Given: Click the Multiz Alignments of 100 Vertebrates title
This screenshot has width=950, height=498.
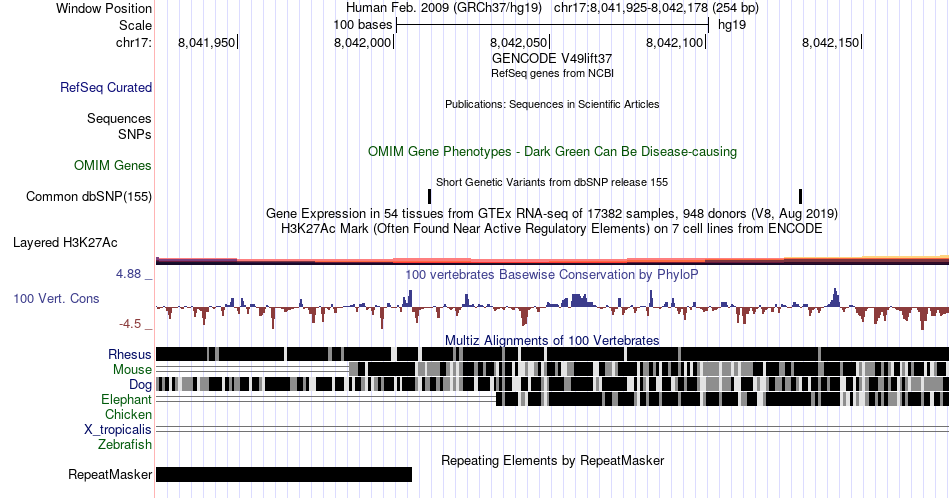Looking at the screenshot, I should (x=552, y=340).
